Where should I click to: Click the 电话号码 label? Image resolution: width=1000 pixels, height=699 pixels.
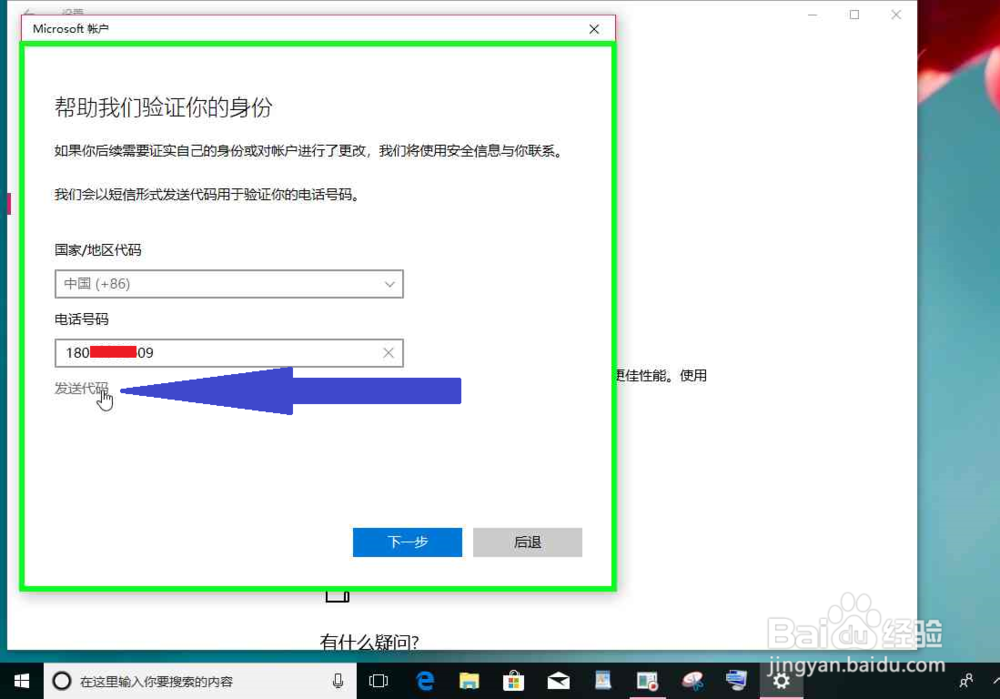(82, 319)
